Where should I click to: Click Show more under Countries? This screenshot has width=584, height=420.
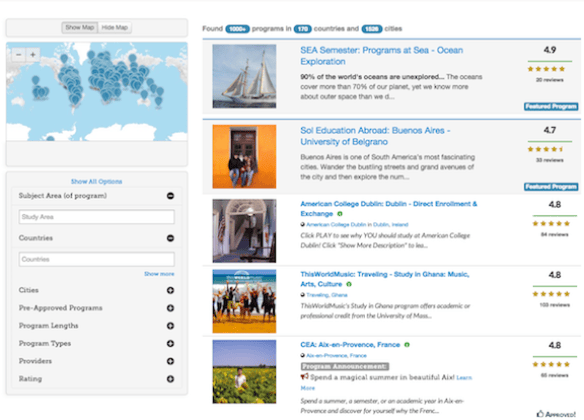[x=159, y=274]
